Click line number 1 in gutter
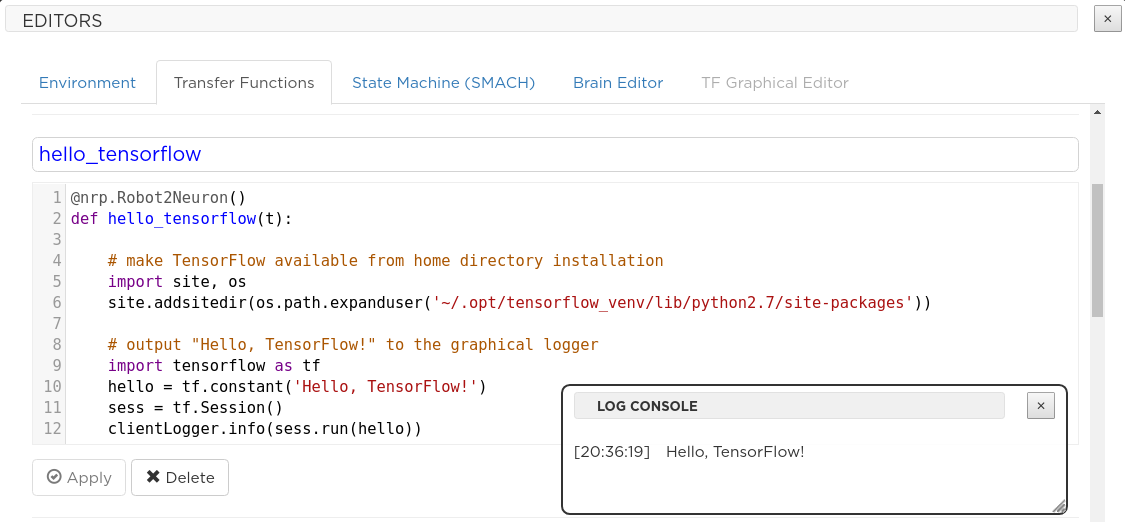 click(x=57, y=197)
